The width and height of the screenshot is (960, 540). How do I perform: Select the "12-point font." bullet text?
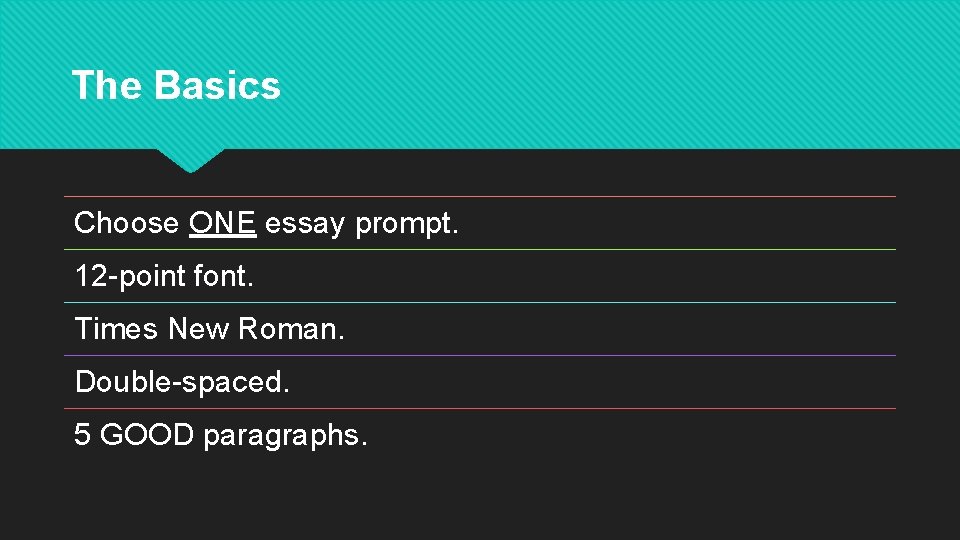pos(164,276)
